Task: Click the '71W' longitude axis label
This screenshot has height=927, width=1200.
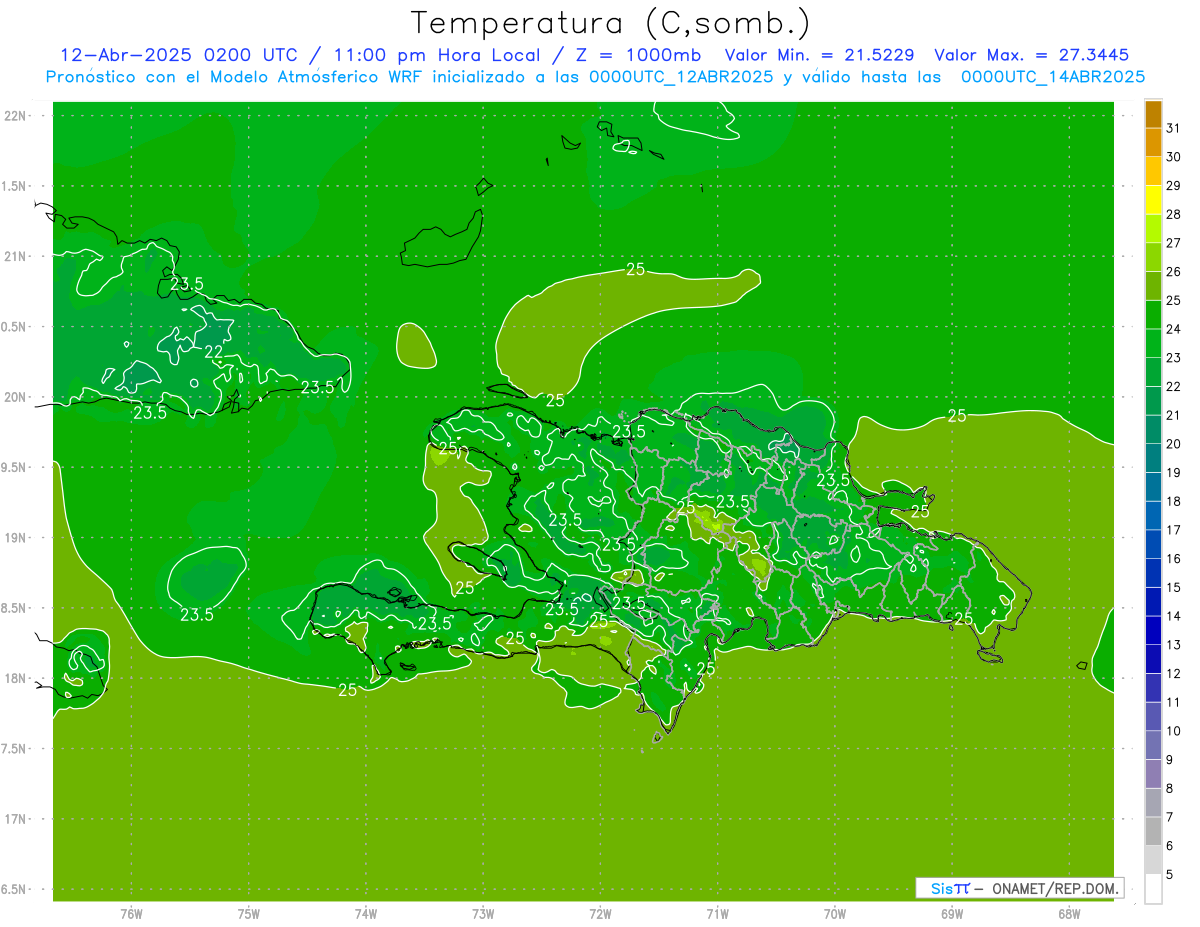Action: pos(717,913)
